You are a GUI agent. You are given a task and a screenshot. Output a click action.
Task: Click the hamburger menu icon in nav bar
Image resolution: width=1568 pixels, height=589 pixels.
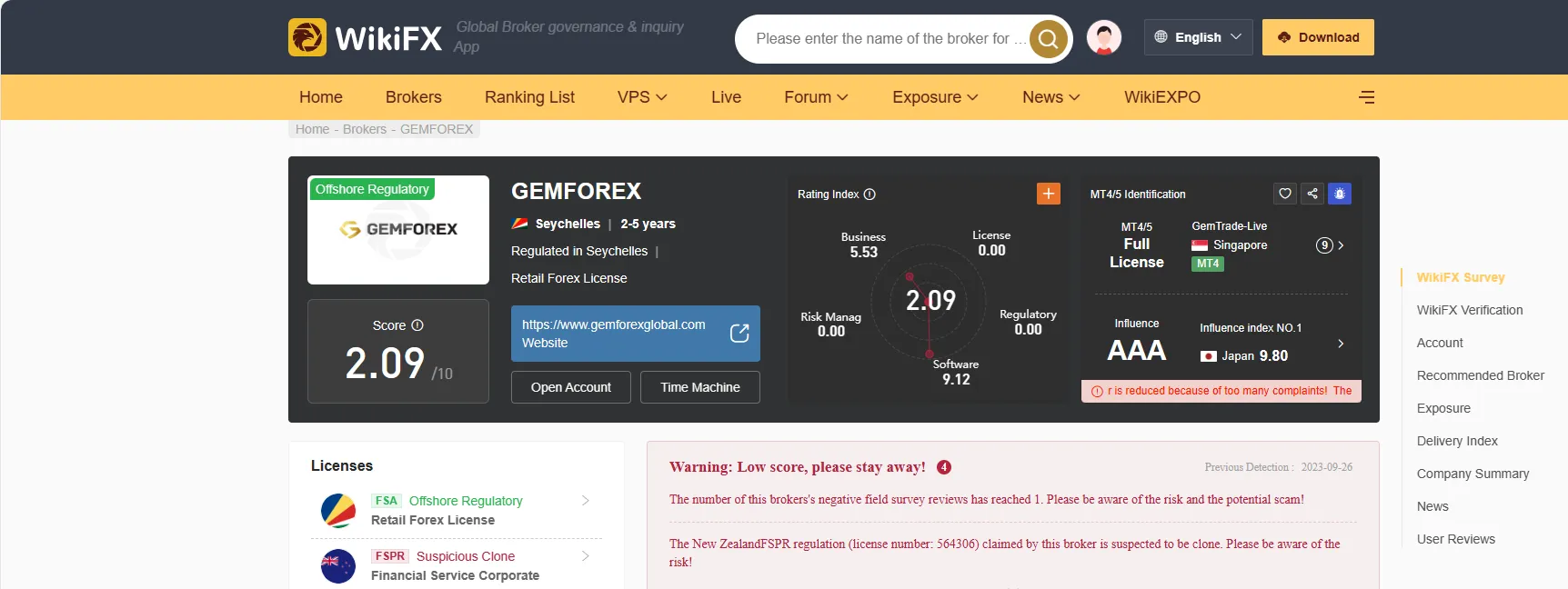coord(1366,97)
